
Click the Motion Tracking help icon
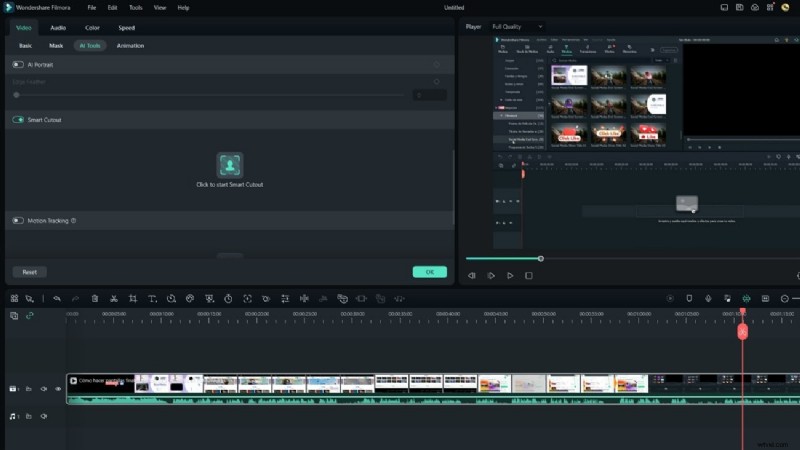[x=73, y=221]
